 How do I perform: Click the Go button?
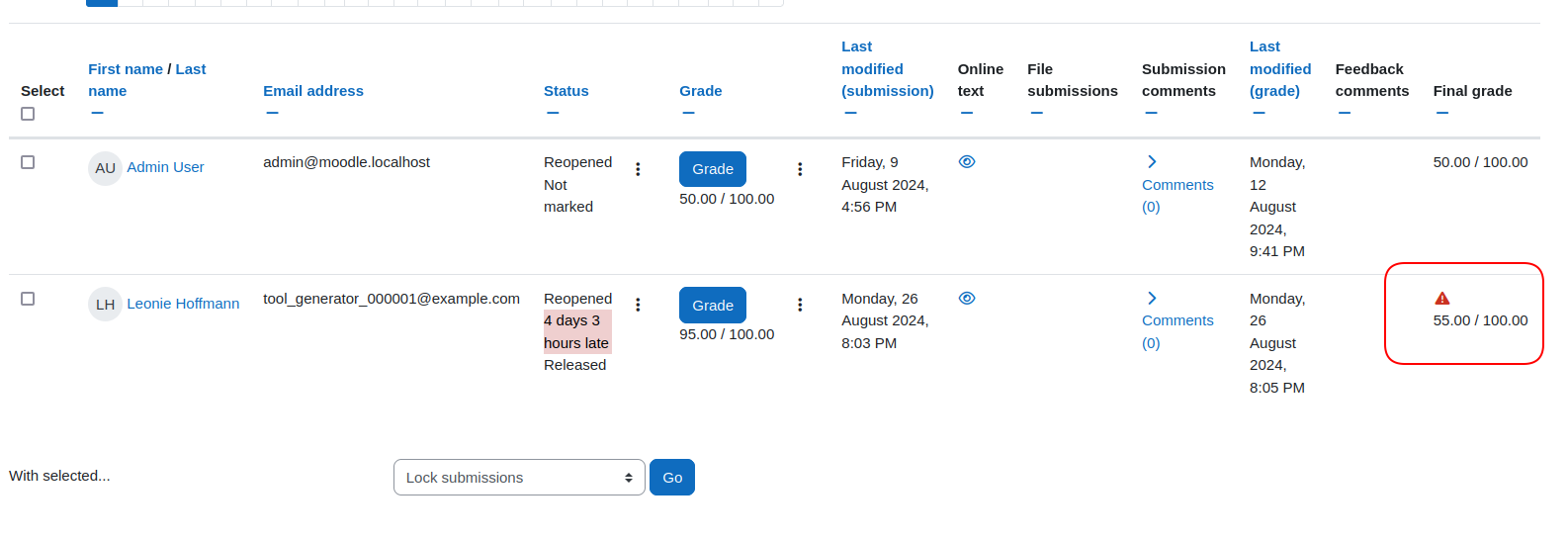[672, 477]
